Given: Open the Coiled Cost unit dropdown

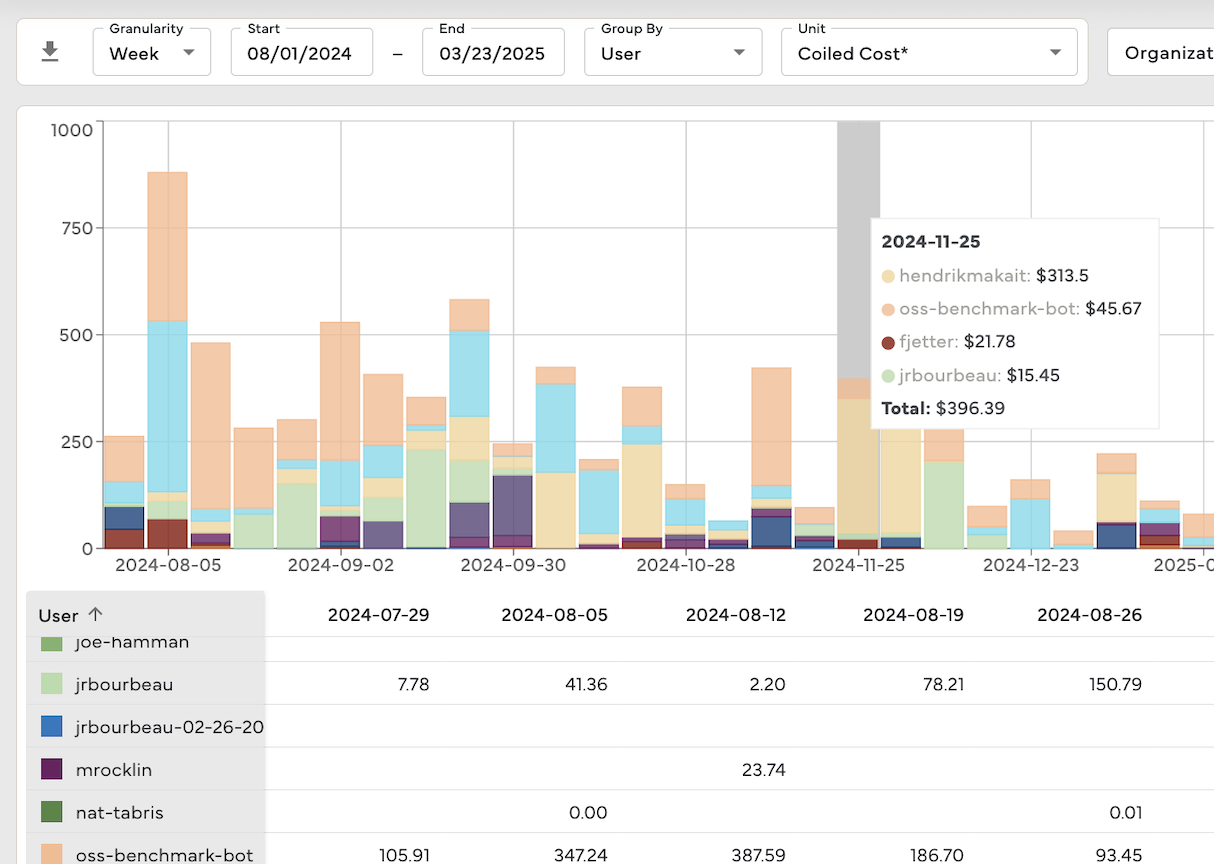Looking at the screenshot, I should 928,53.
